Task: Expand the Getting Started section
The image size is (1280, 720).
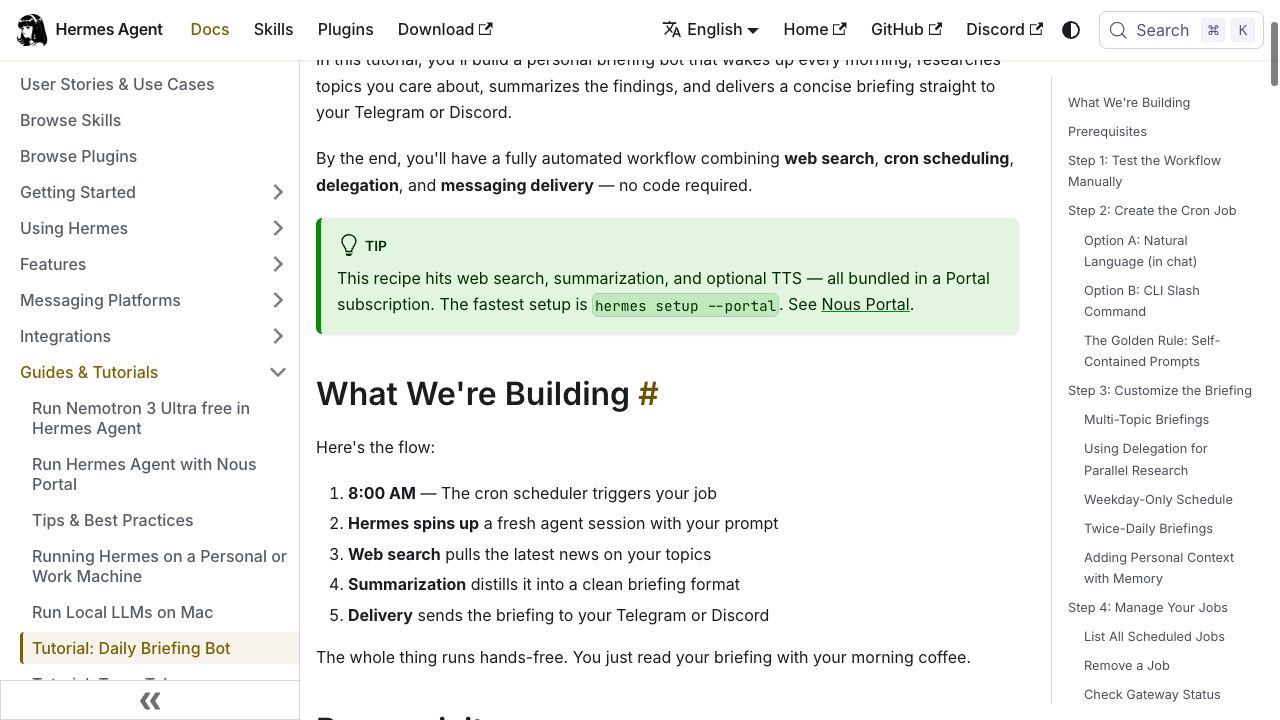Action: pos(278,192)
